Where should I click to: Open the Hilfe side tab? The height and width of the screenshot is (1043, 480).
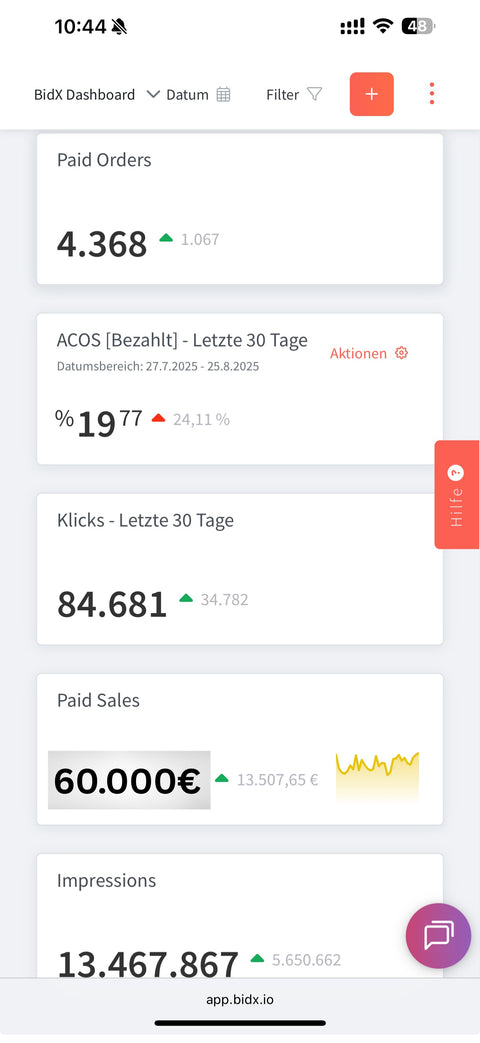pyautogui.click(x=457, y=494)
